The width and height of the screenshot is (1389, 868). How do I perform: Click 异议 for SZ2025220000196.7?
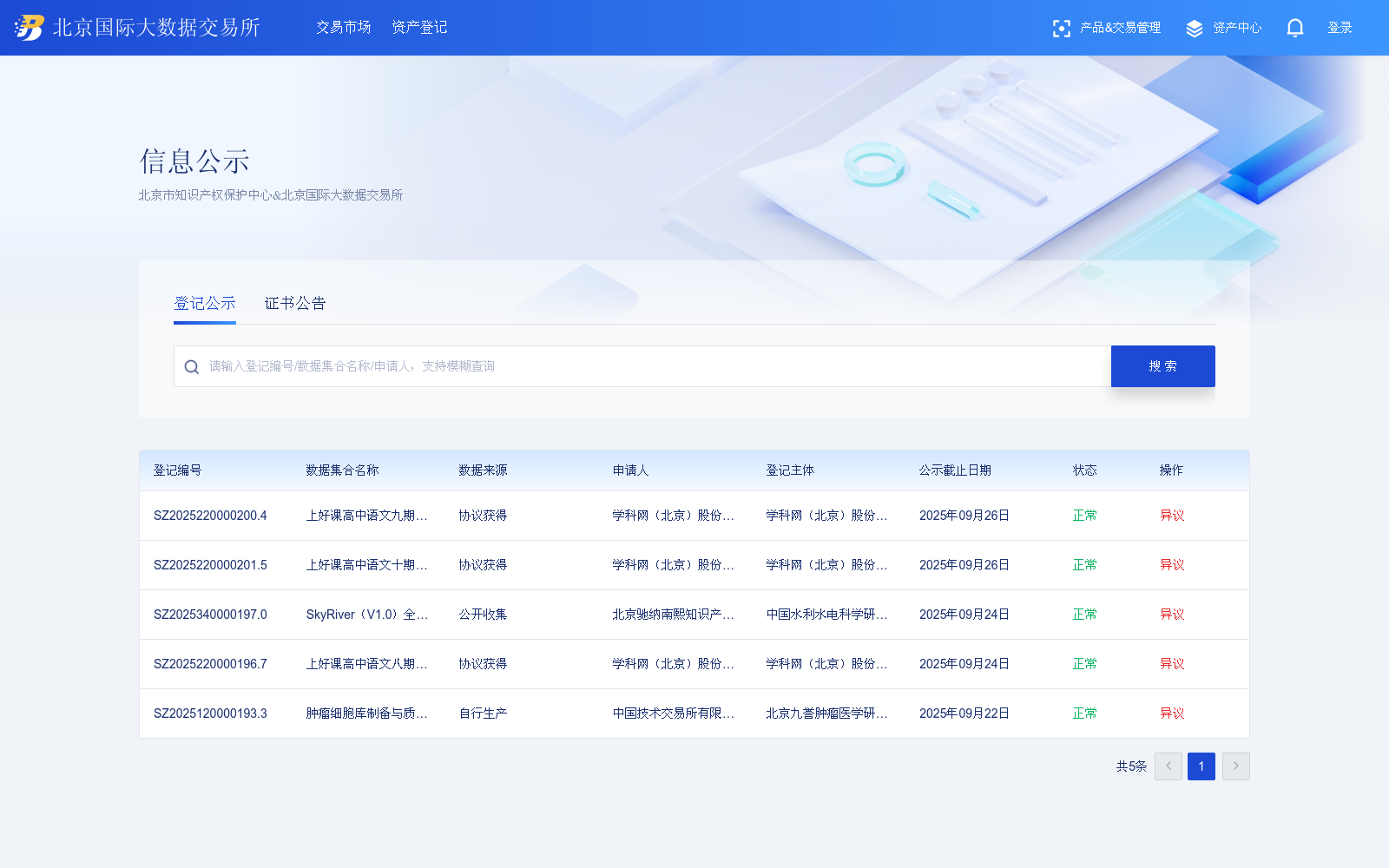click(x=1172, y=664)
